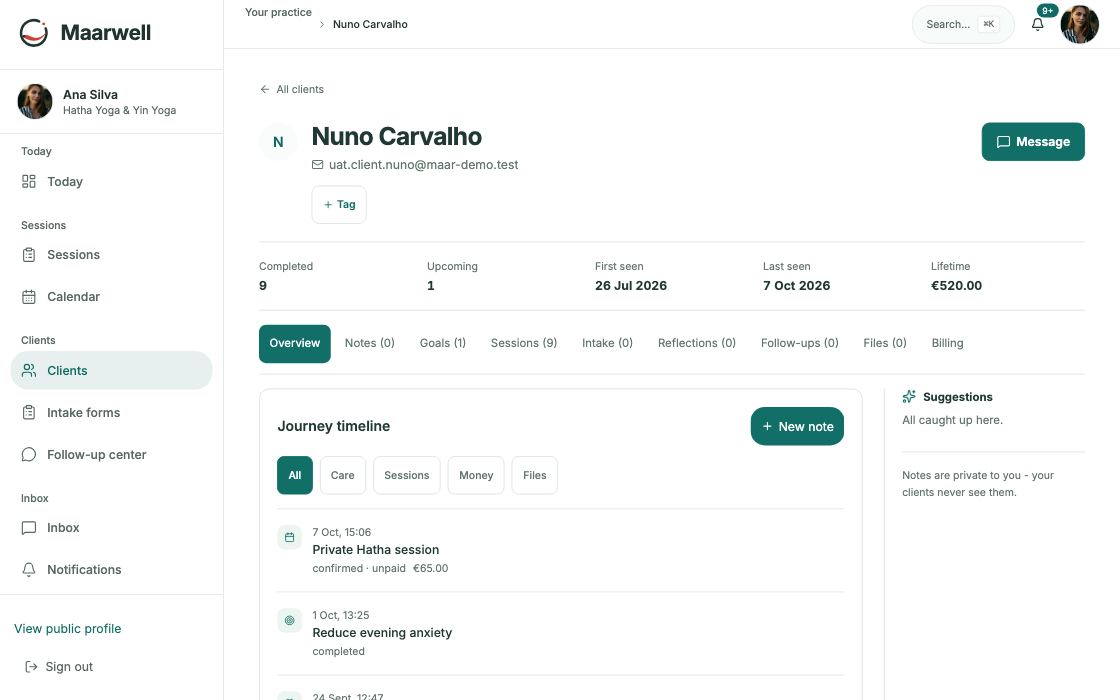Image resolution: width=1120 pixels, height=700 pixels.
Task: Open the Private Hatha session timeline entry
Action: pyautogui.click(x=561, y=551)
